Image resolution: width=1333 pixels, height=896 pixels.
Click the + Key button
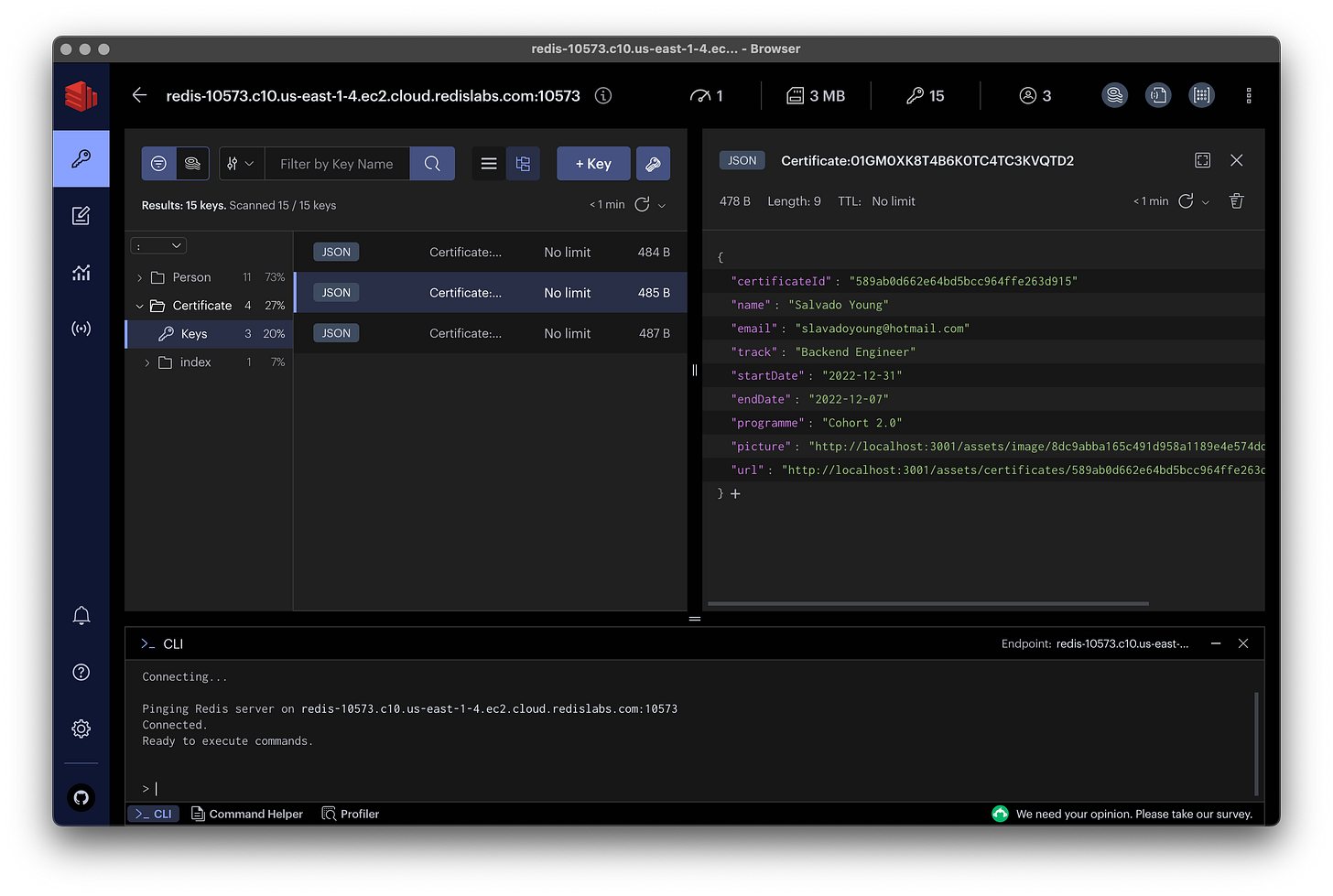pos(593,164)
